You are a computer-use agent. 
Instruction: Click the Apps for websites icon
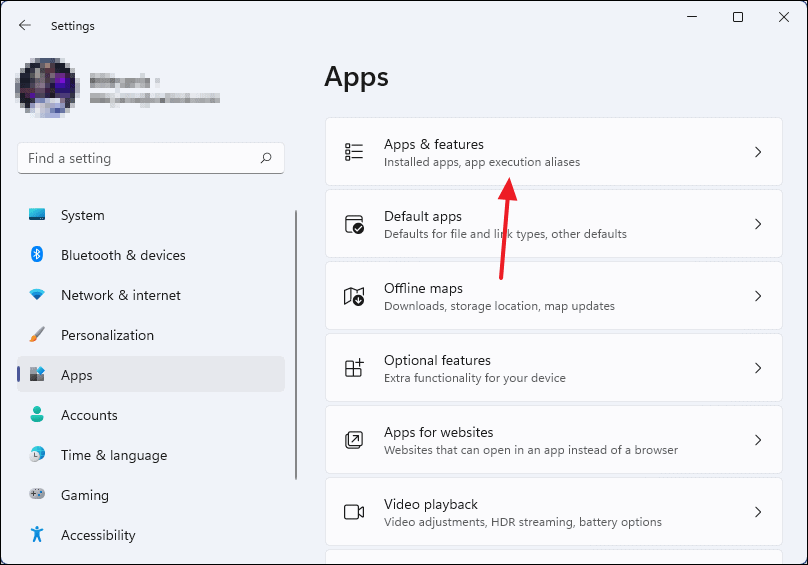354,440
